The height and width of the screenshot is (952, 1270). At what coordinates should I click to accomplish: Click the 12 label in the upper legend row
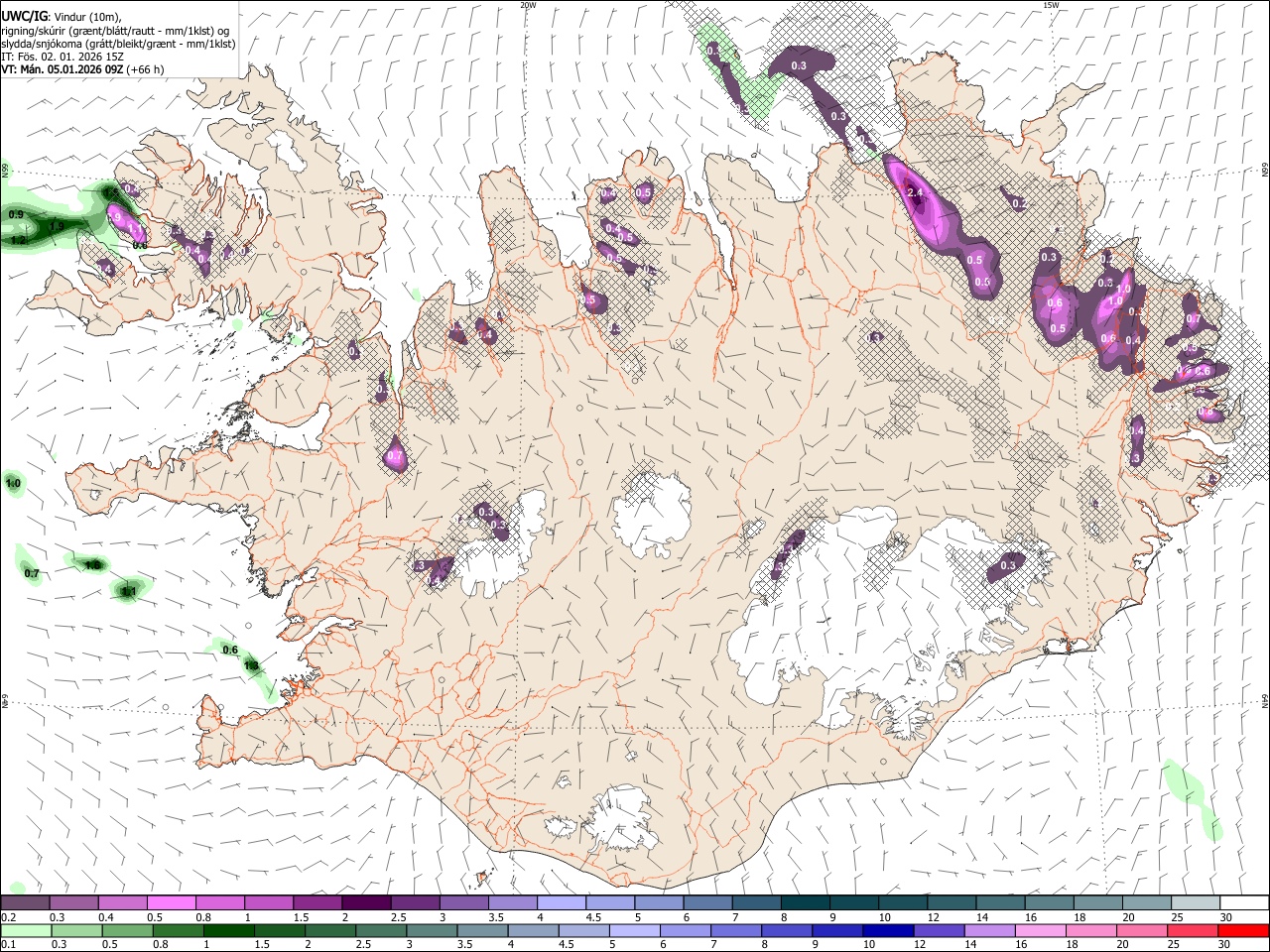(x=934, y=917)
